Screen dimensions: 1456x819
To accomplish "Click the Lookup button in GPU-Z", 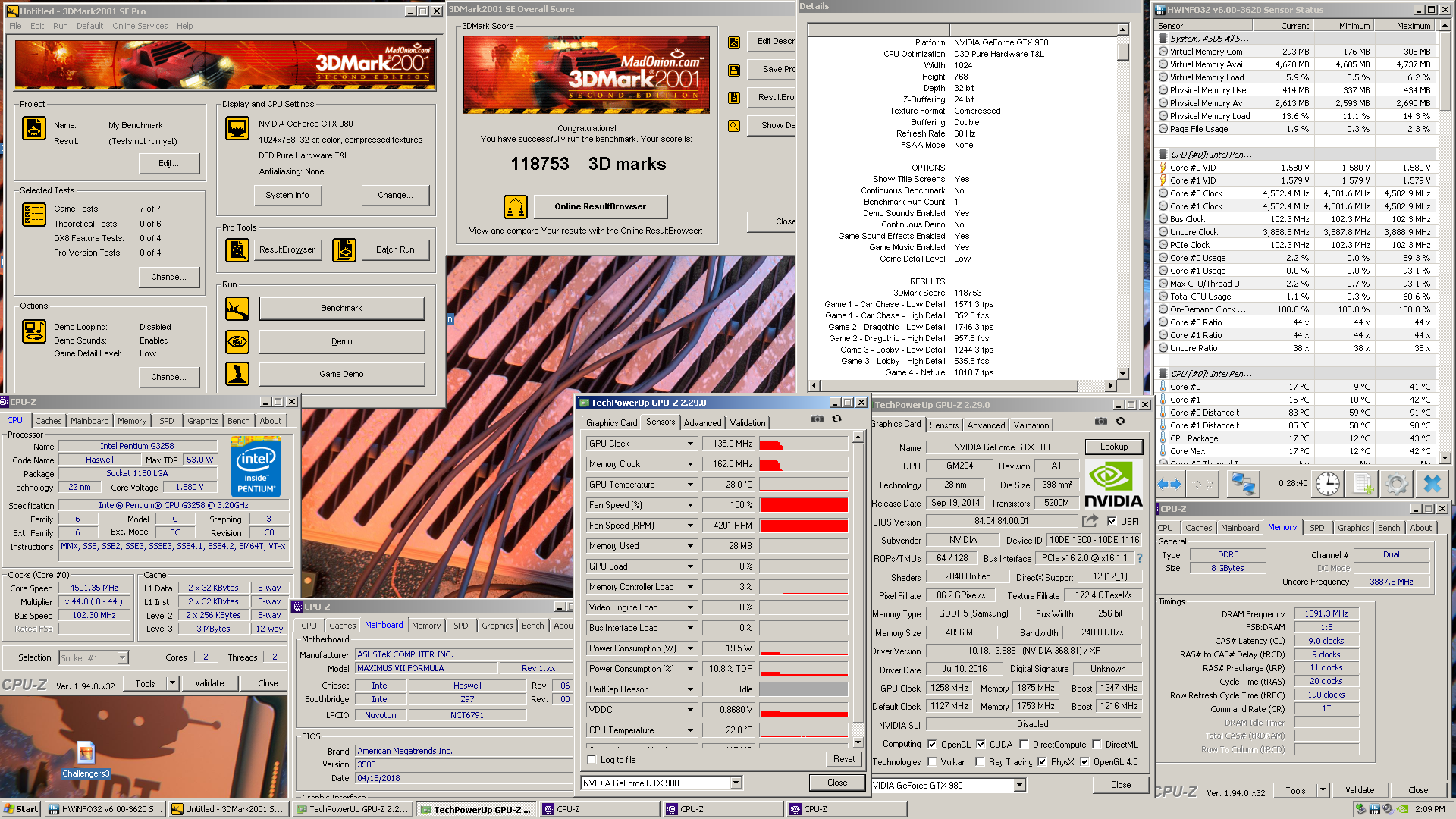I will (x=1113, y=447).
